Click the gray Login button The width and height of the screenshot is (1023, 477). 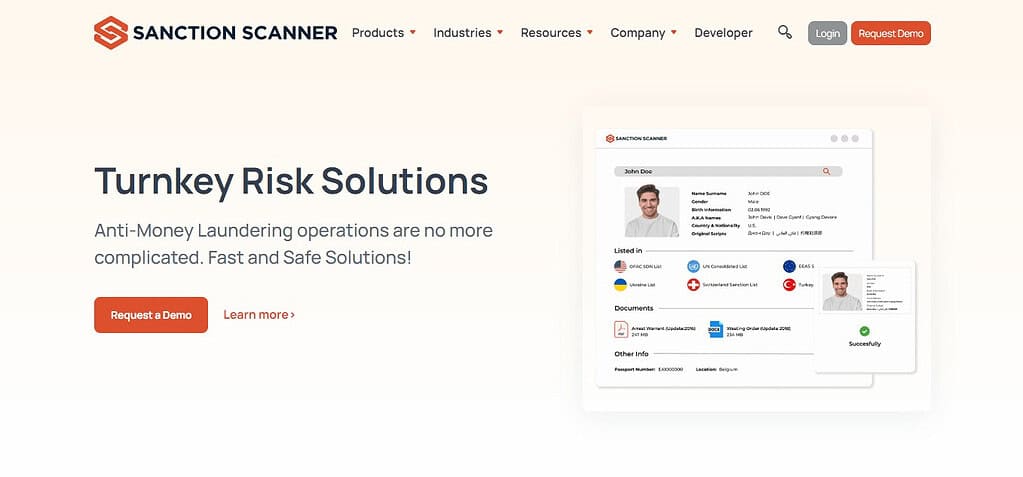(x=827, y=33)
